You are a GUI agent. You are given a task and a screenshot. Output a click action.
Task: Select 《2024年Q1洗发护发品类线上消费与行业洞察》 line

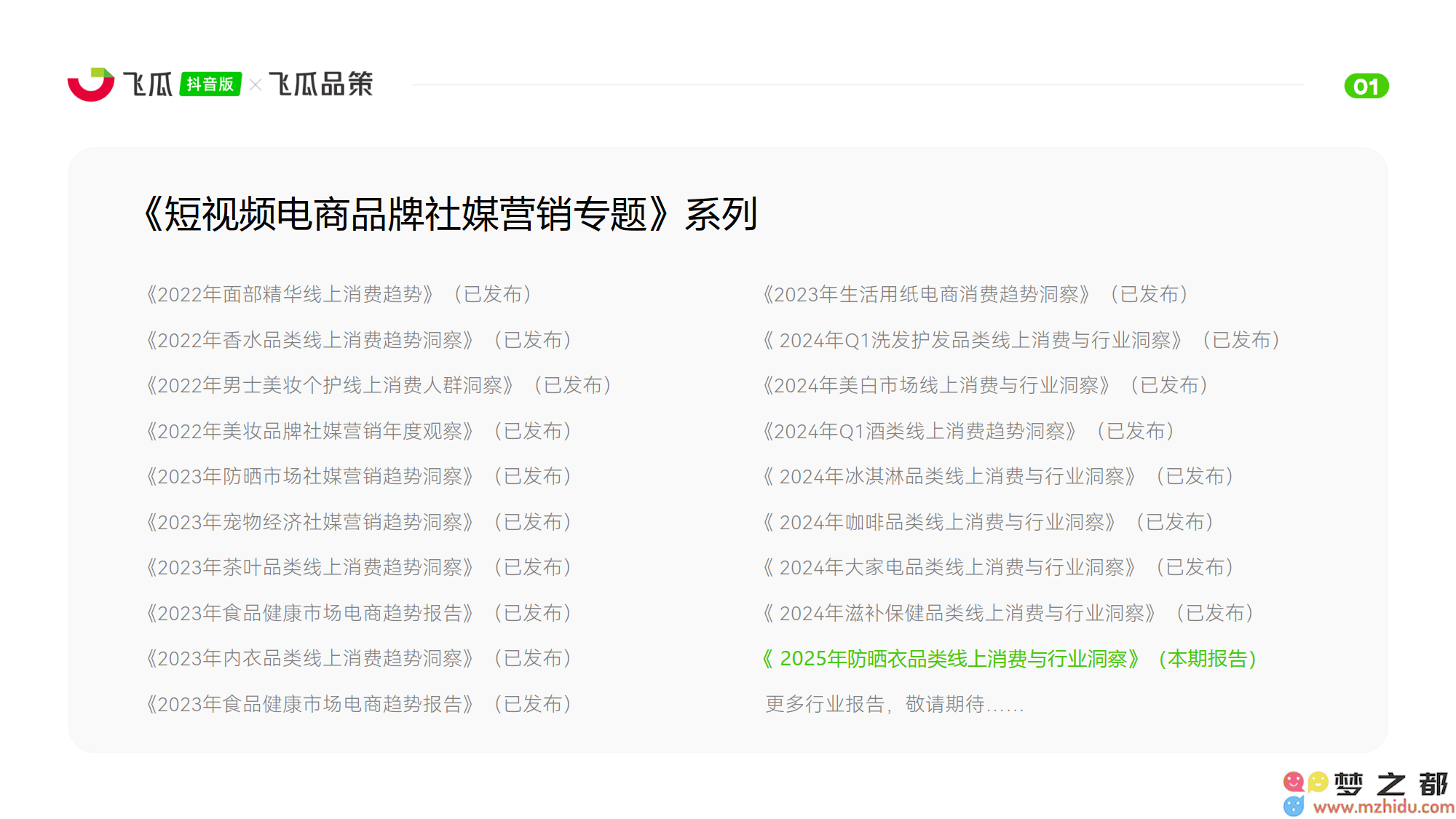point(1022,340)
